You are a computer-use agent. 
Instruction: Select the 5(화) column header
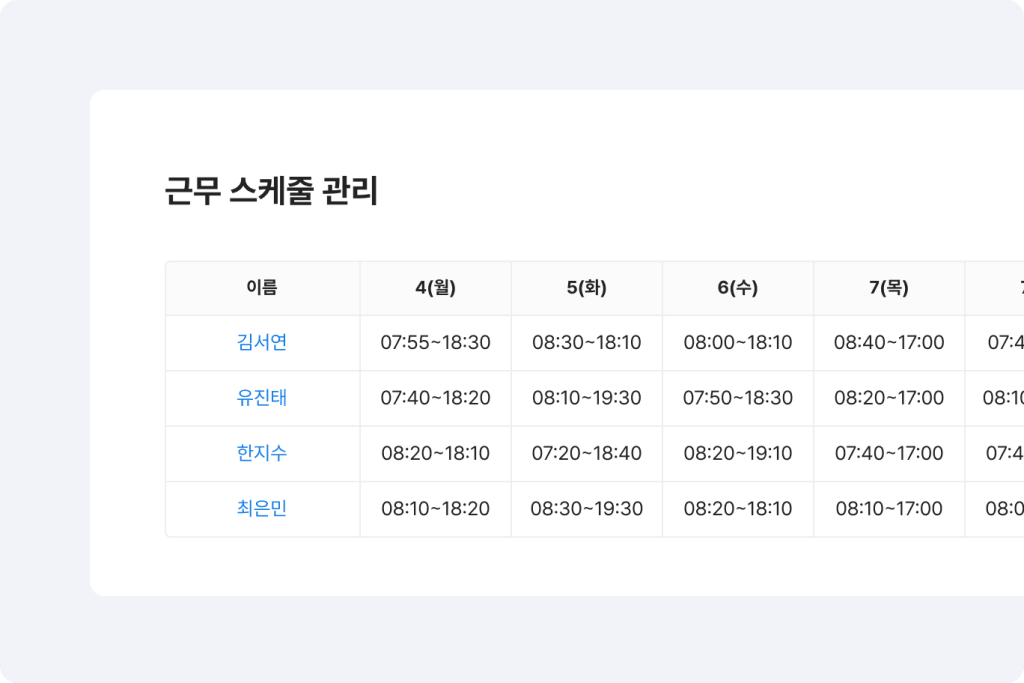[586, 288]
